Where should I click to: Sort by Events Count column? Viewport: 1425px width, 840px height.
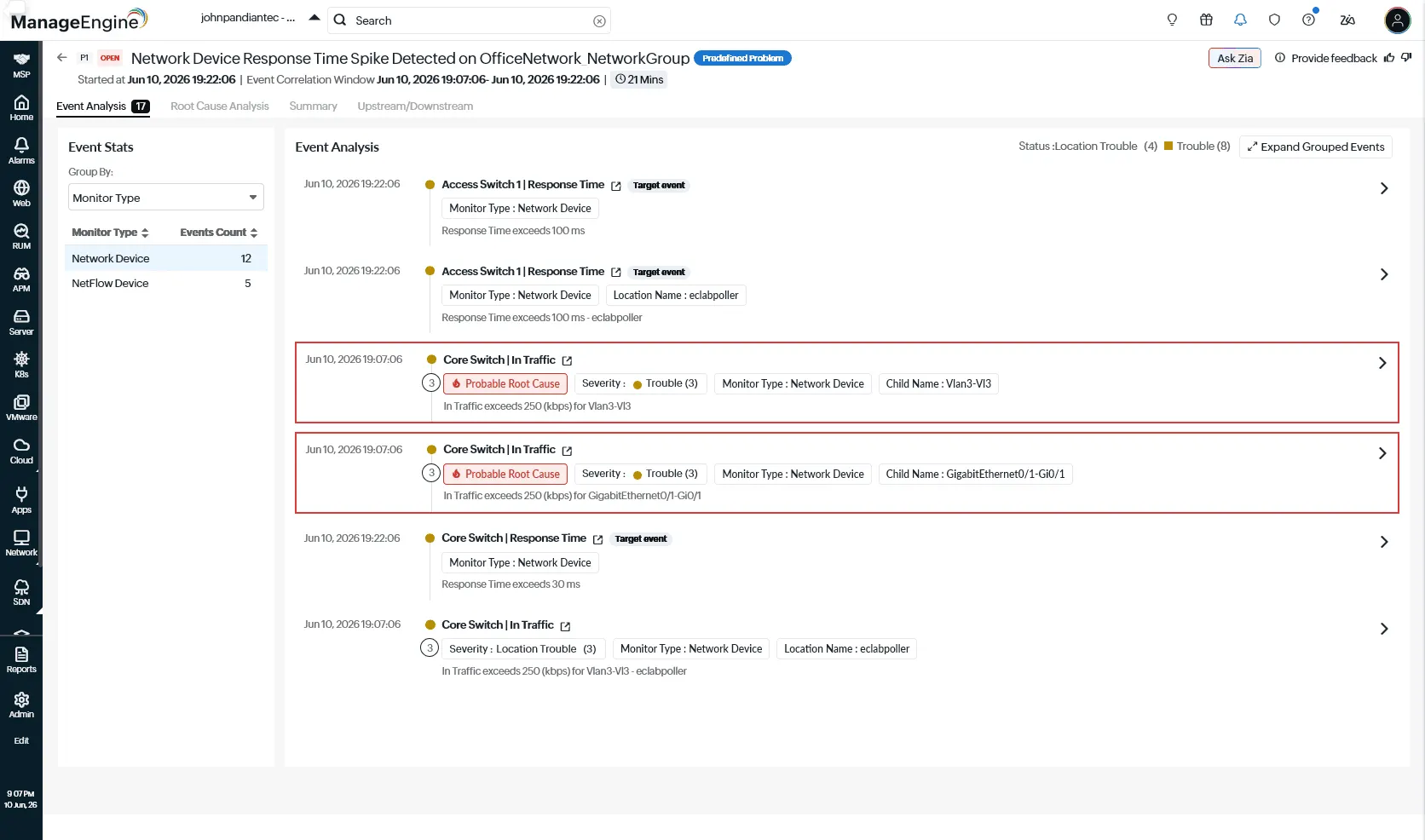pyautogui.click(x=219, y=233)
